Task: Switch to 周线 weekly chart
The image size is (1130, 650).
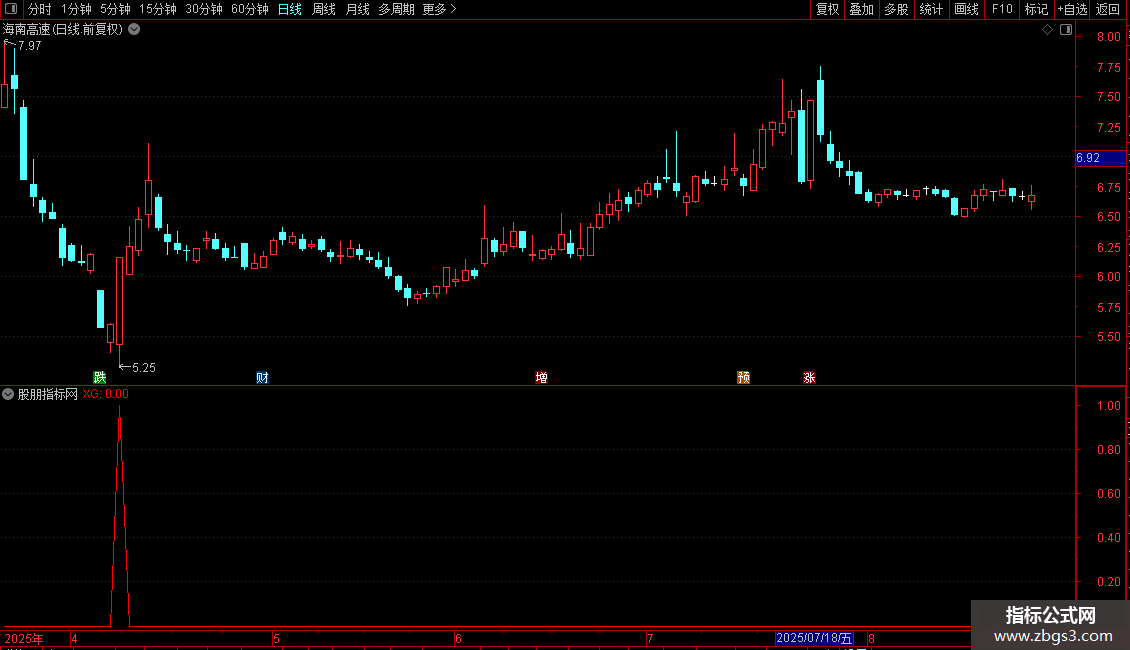Action: [324, 9]
